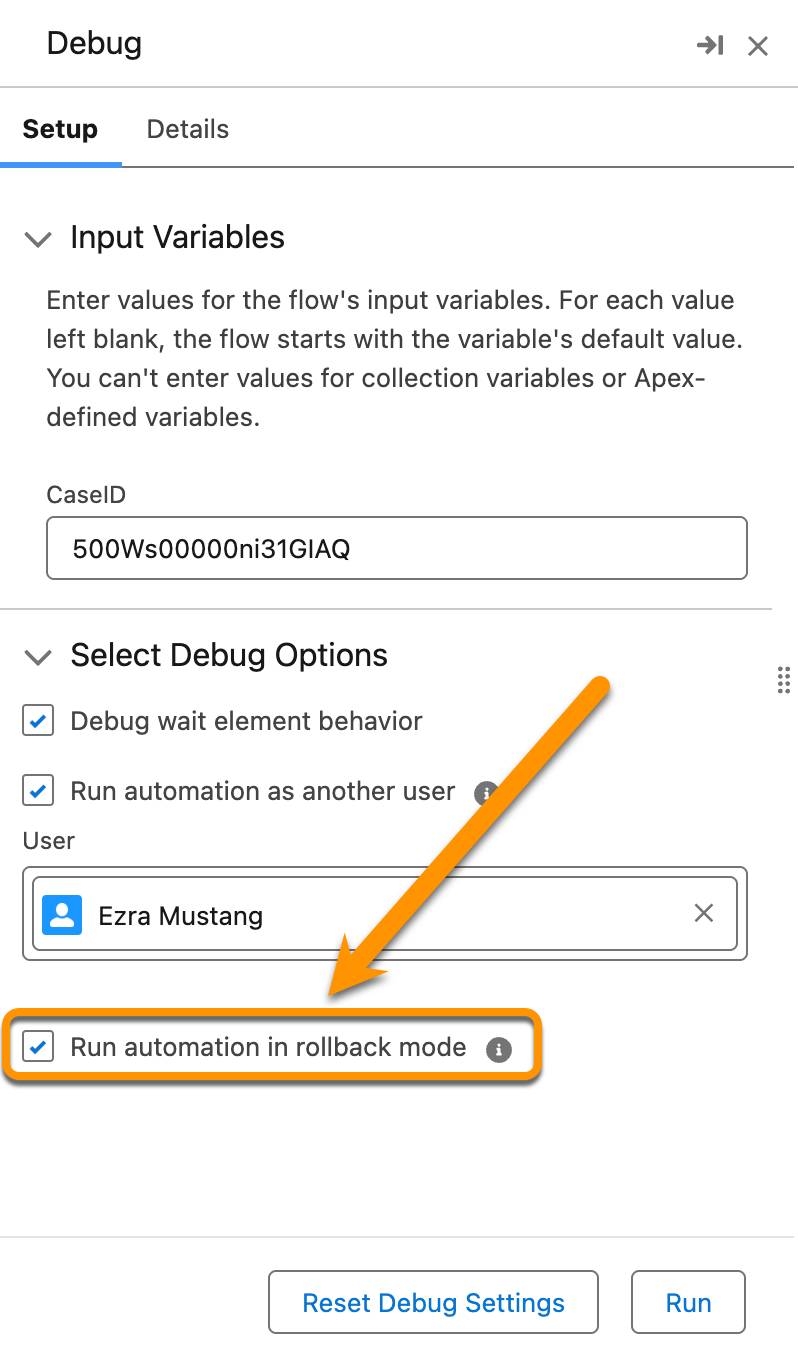The image size is (798, 1352).
Task: Click the dock panel icon beside the close button
Action: tap(711, 45)
